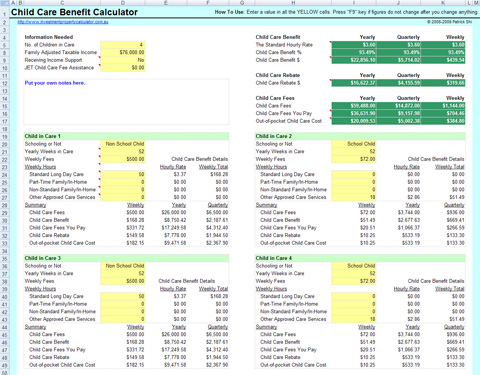Select Child in Care 2 Weekly Fees $72.00 cell

point(354,159)
